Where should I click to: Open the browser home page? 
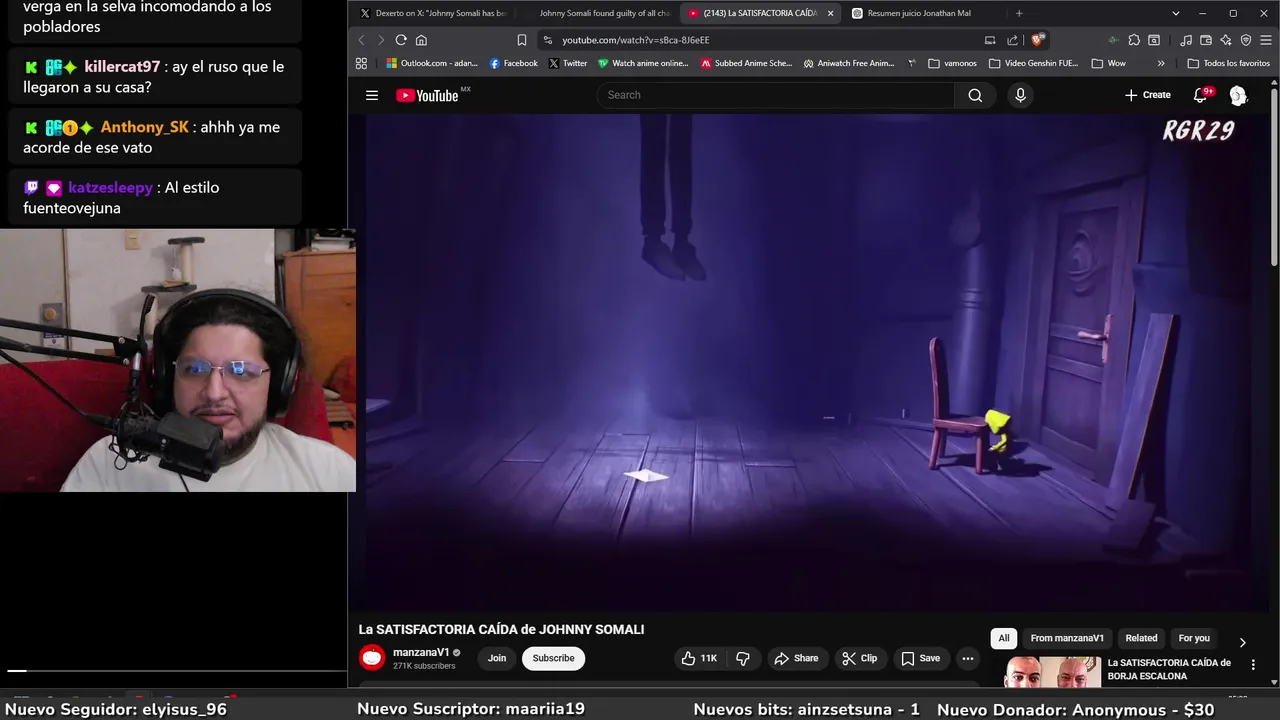click(x=421, y=40)
